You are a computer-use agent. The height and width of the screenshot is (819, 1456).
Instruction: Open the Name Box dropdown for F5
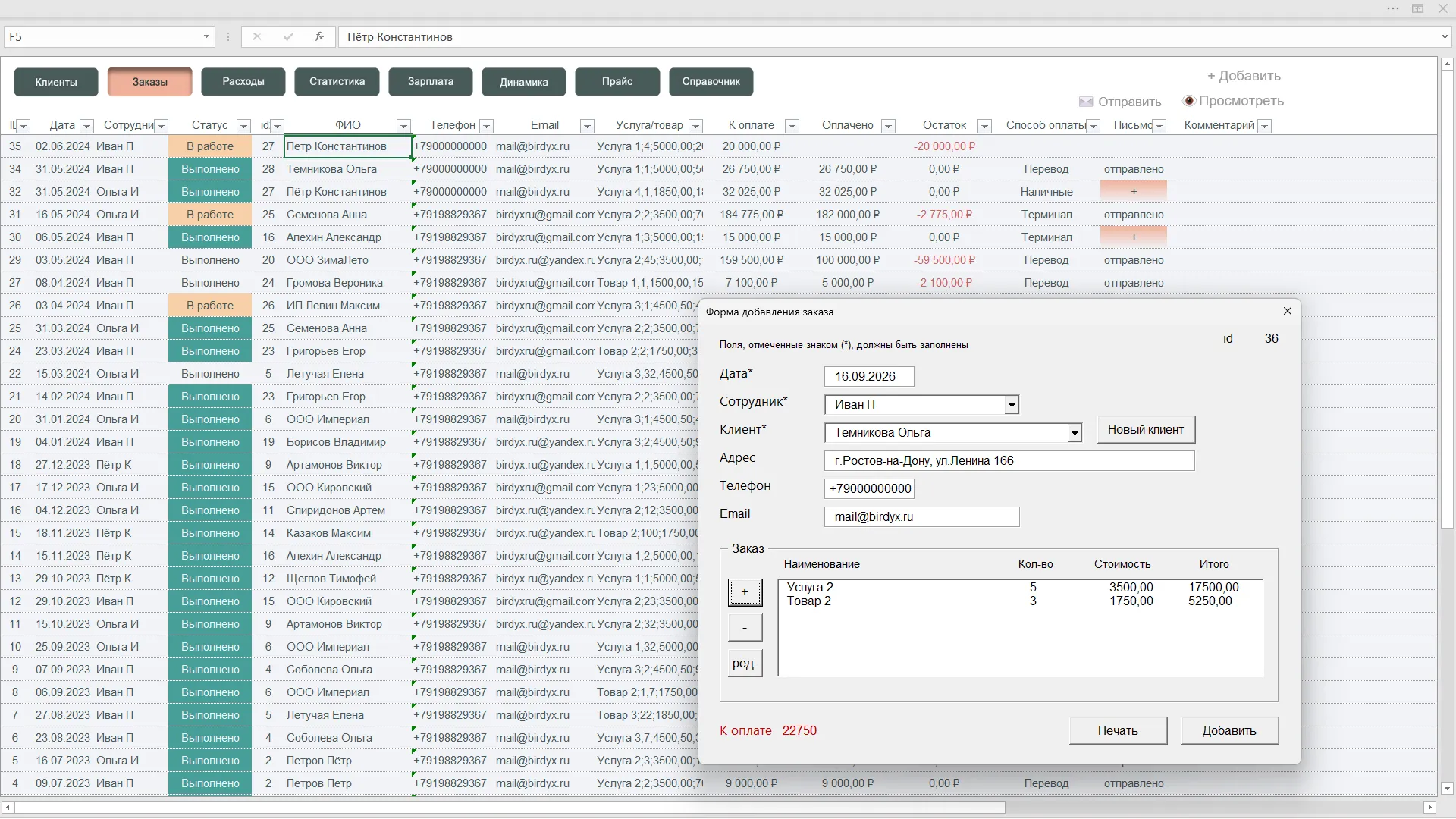point(206,36)
